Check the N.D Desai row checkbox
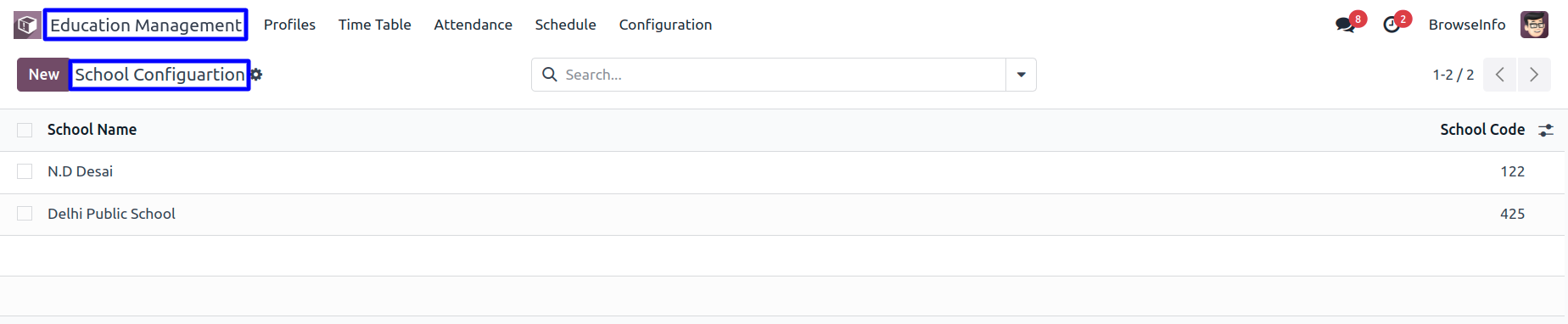This screenshot has height=324, width=1568. click(25, 171)
